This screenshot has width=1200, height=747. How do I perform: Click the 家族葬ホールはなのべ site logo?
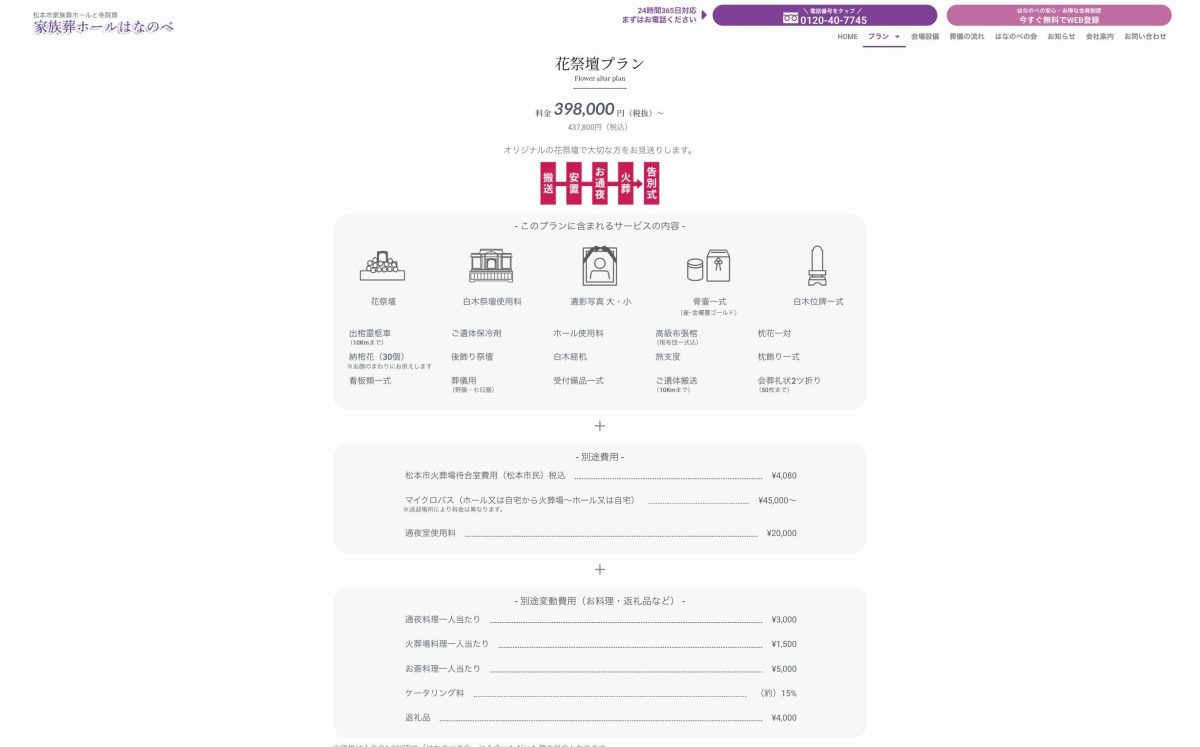[103, 24]
